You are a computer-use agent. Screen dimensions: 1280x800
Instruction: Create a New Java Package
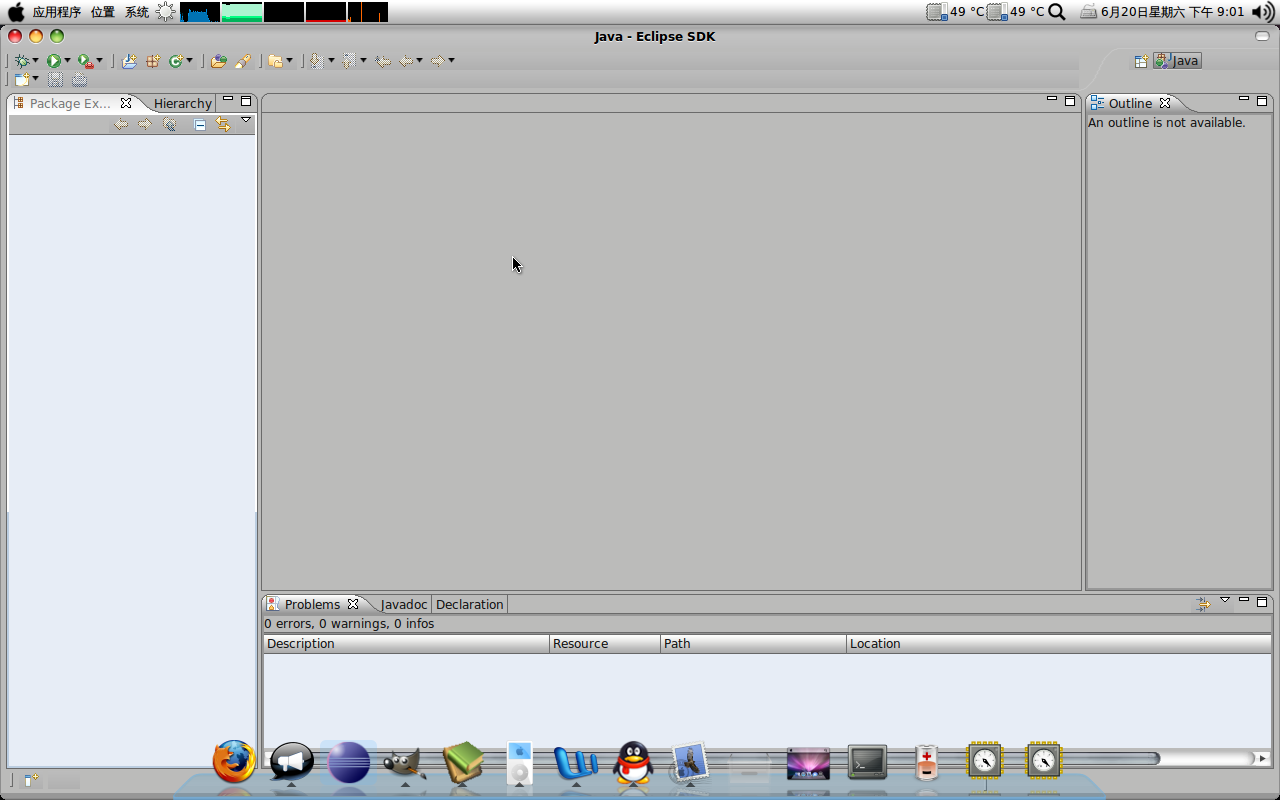click(x=153, y=61)
